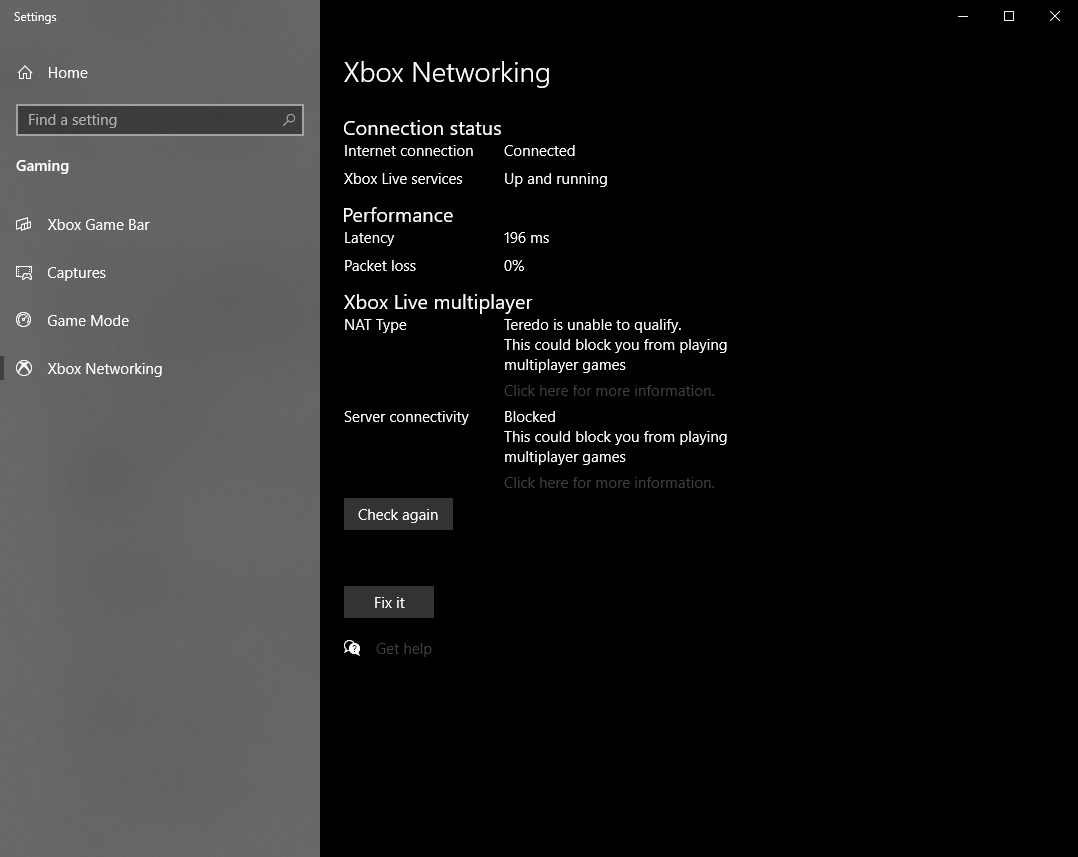Minimize the Settings window

pyautogui.click(x=963, y=16)
